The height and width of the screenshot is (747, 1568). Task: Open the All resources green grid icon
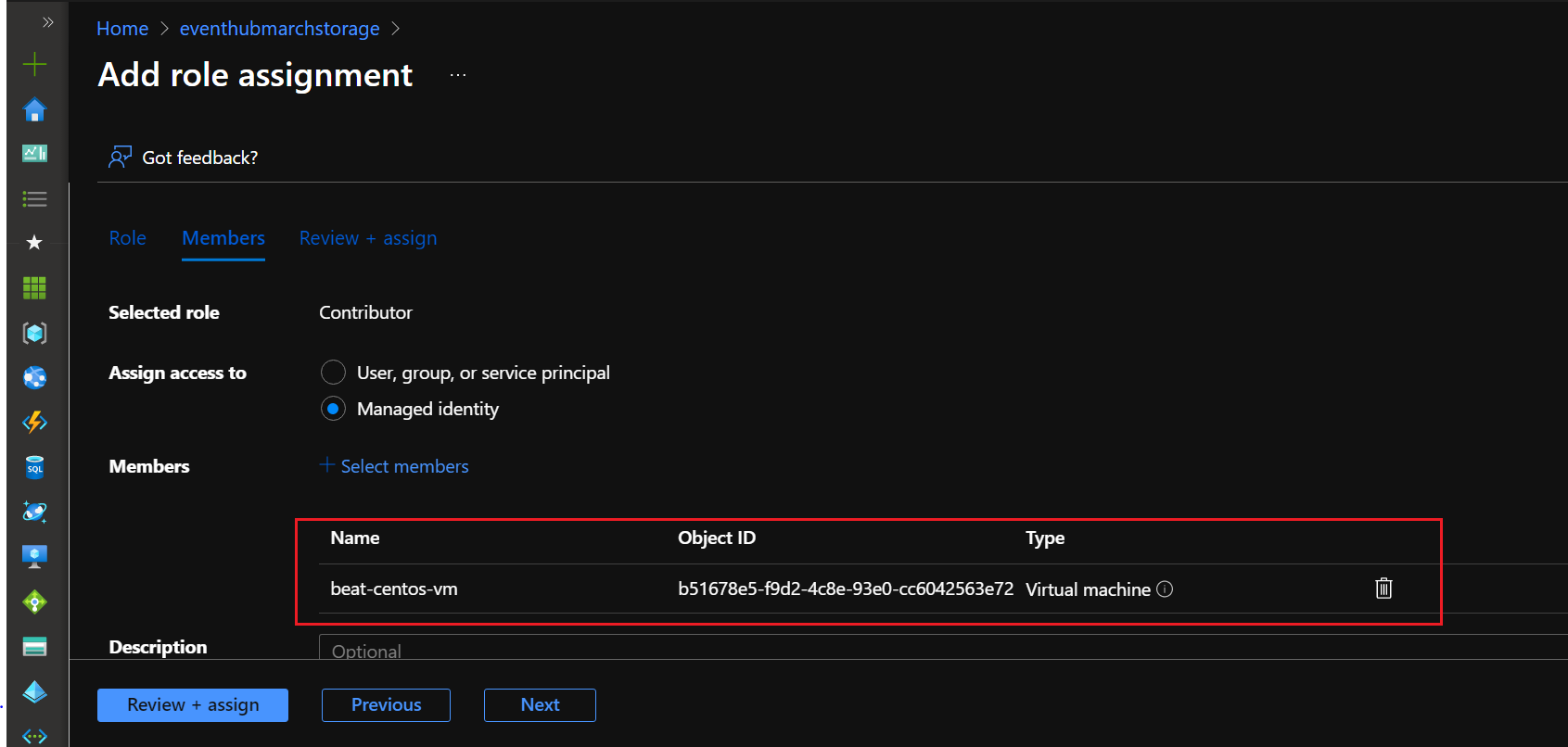coord(34,288)
